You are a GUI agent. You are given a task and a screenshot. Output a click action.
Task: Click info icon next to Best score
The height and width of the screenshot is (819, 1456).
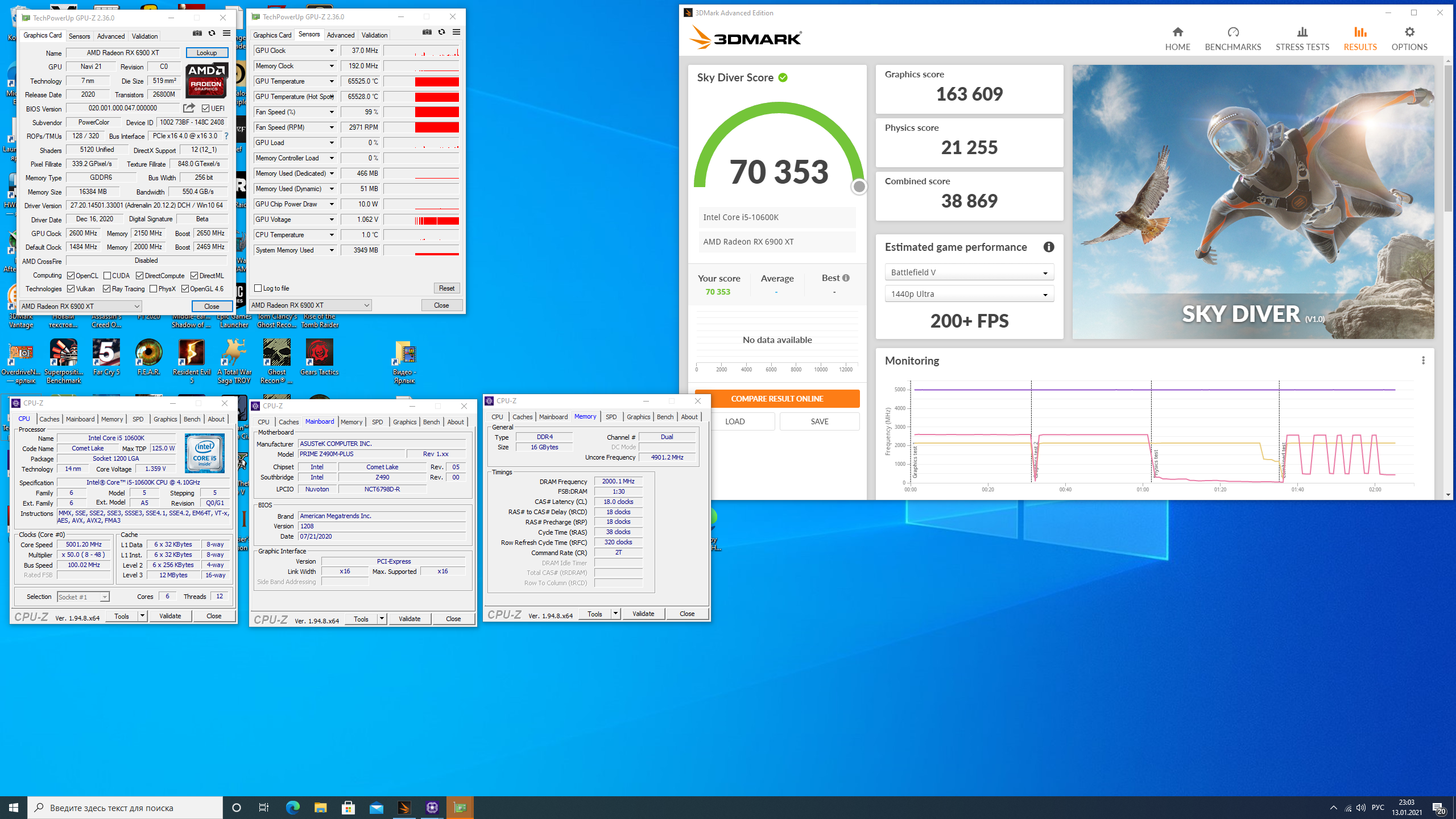tap(846, 278)
